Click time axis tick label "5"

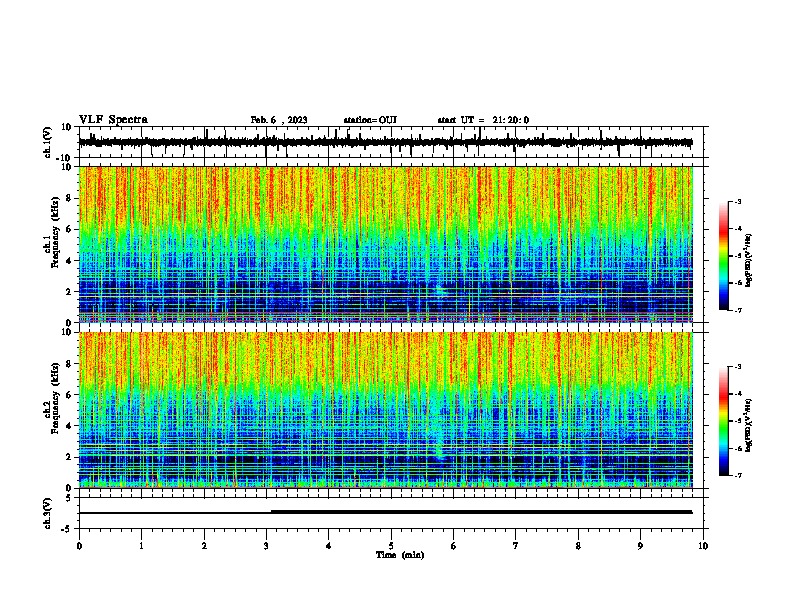[x=391, y=546]
